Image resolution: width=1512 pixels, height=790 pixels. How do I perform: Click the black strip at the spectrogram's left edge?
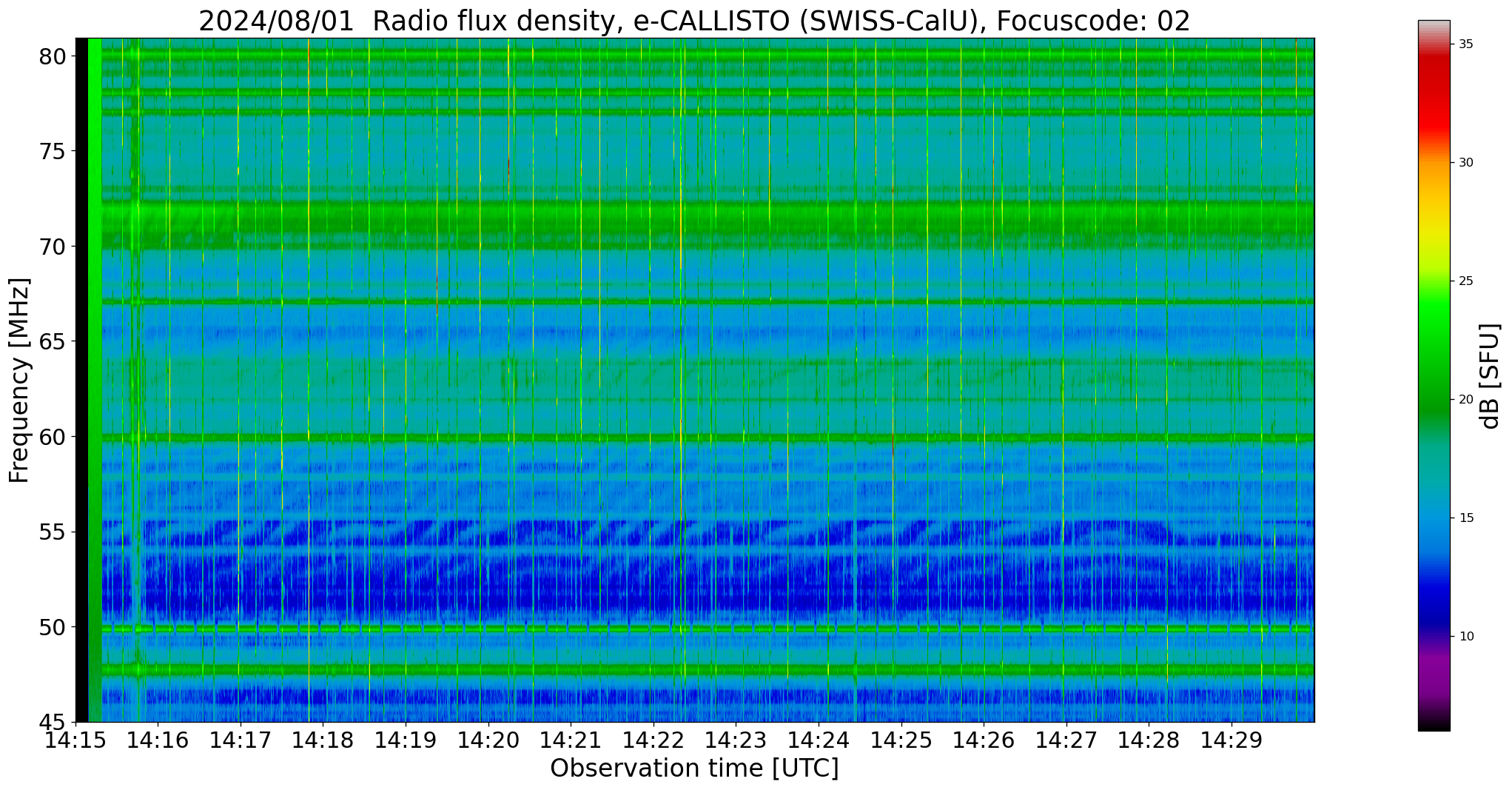(82, 380)
